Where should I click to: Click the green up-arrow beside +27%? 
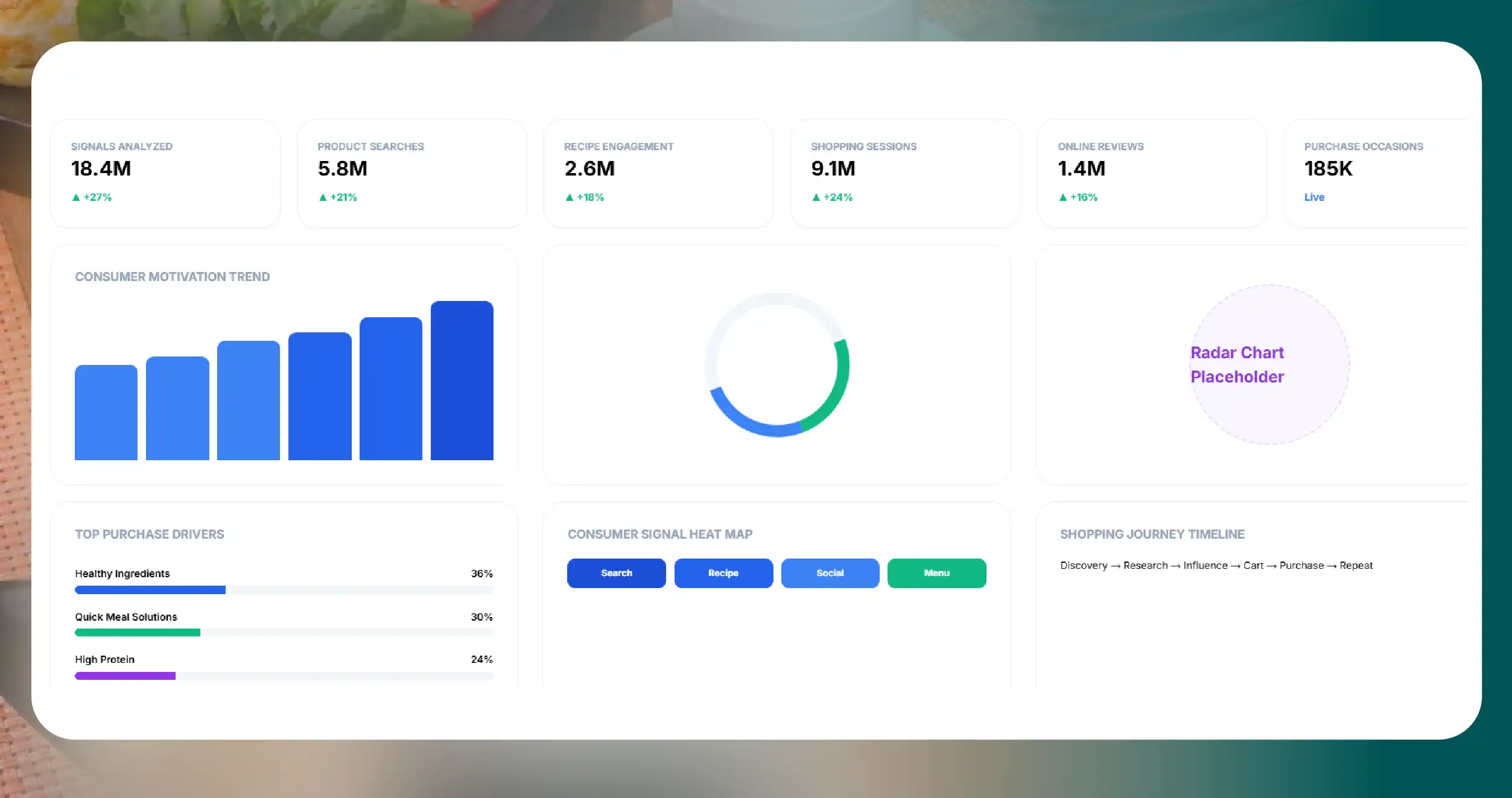pyautogui.click(x=76, y=197)
